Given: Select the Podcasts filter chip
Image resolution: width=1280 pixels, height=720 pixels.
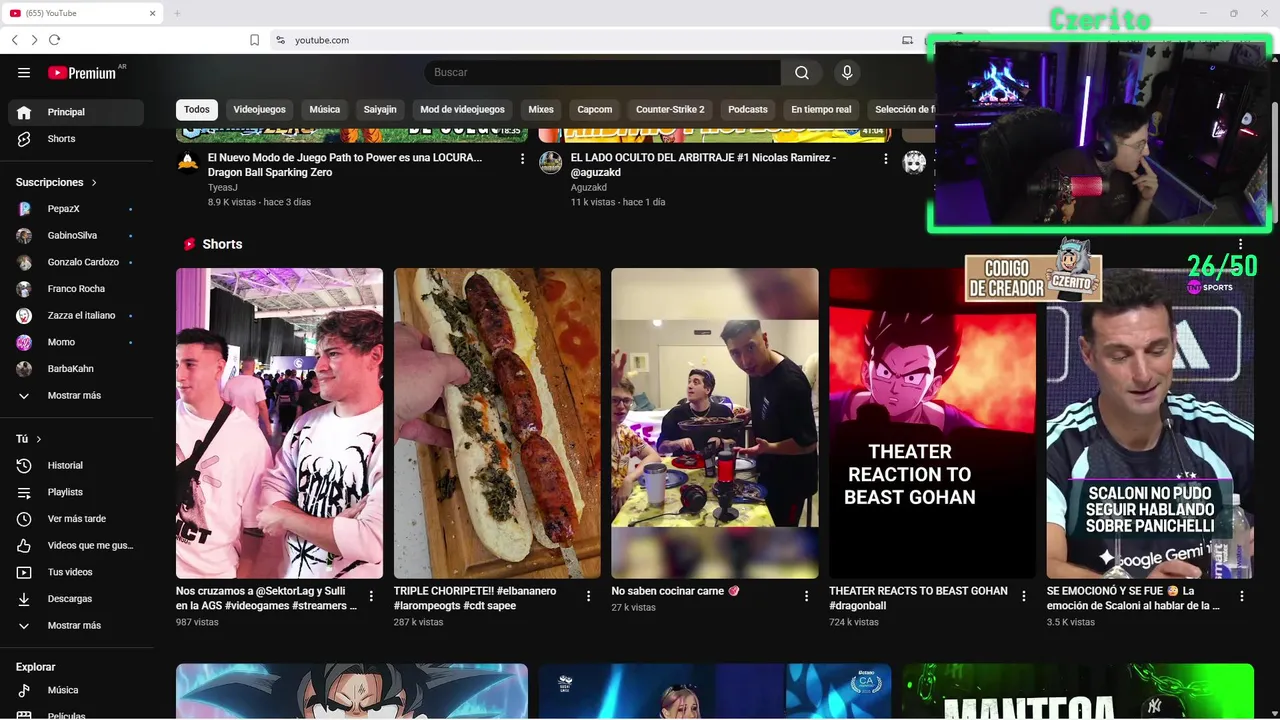Looking at the screenshot, I should pos(748,110).
